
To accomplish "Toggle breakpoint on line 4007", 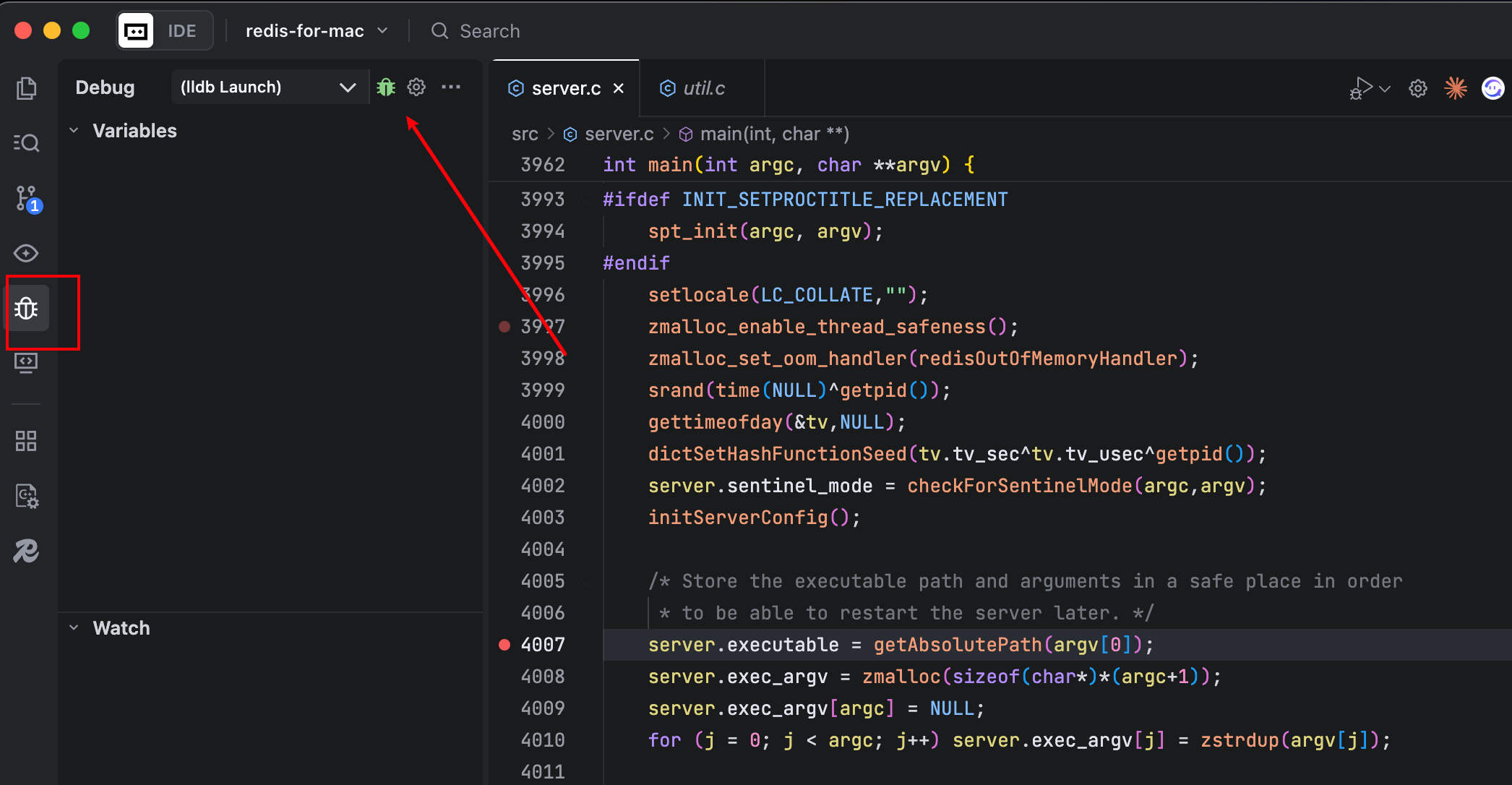I will [504, 645].
